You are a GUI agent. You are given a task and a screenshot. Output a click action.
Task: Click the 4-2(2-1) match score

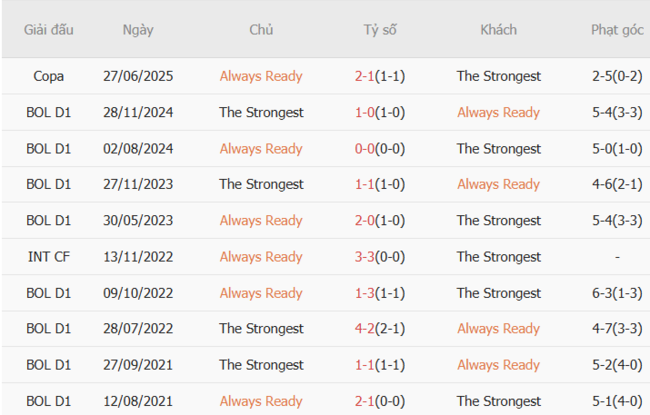[380, 329]
